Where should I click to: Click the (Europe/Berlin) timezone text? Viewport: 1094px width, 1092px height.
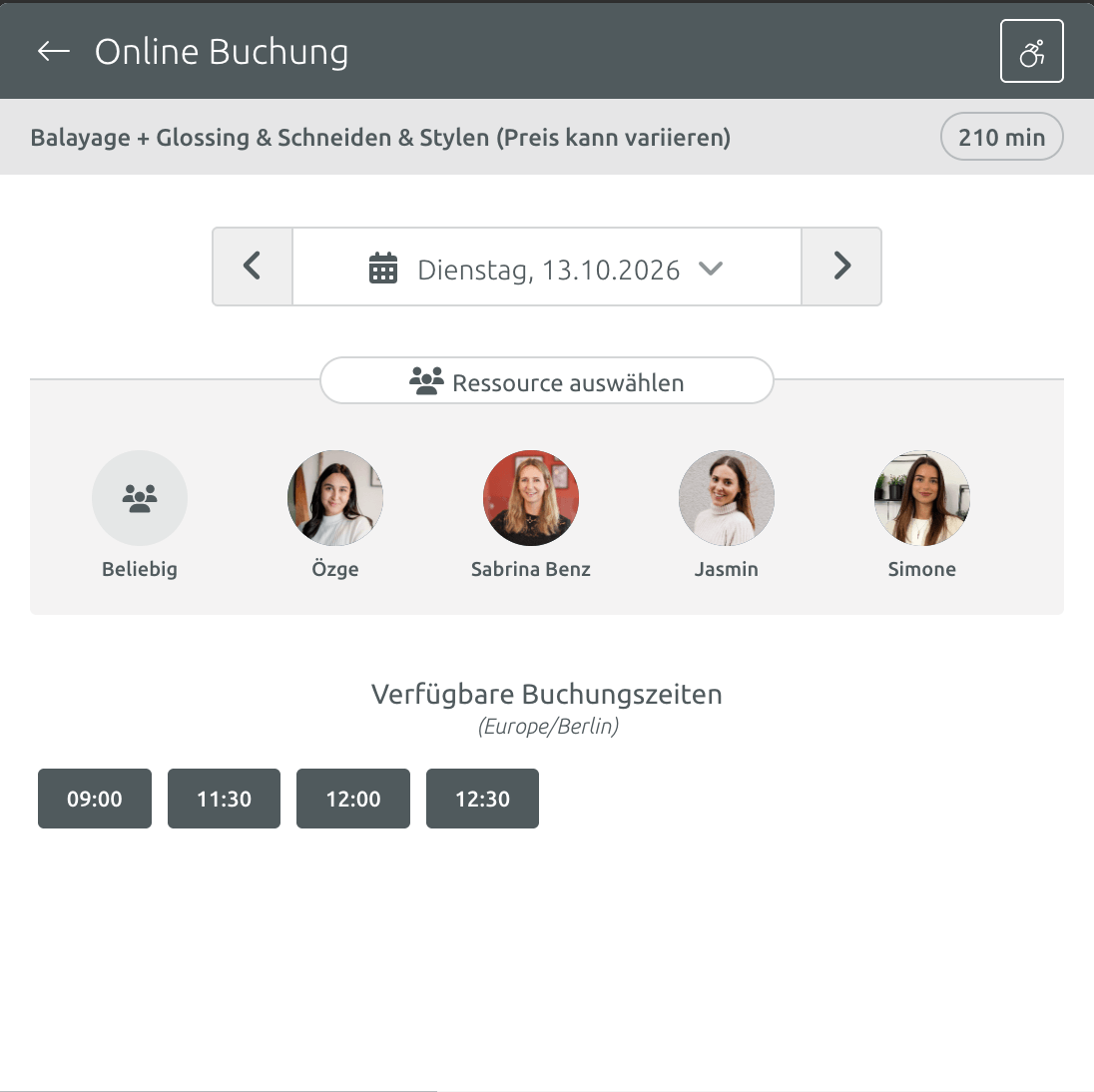coord(548,727)
